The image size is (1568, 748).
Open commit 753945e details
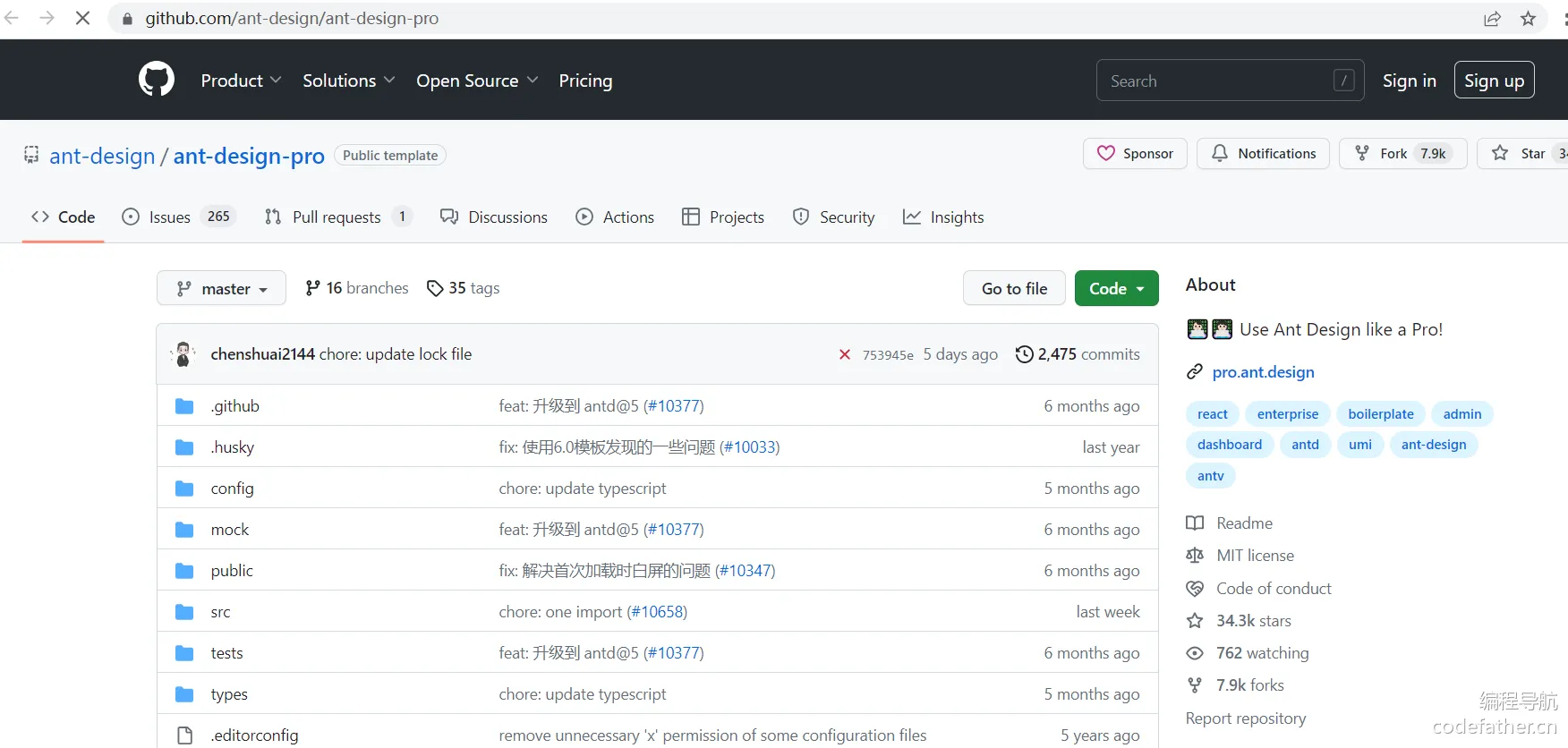click(888, 355)
